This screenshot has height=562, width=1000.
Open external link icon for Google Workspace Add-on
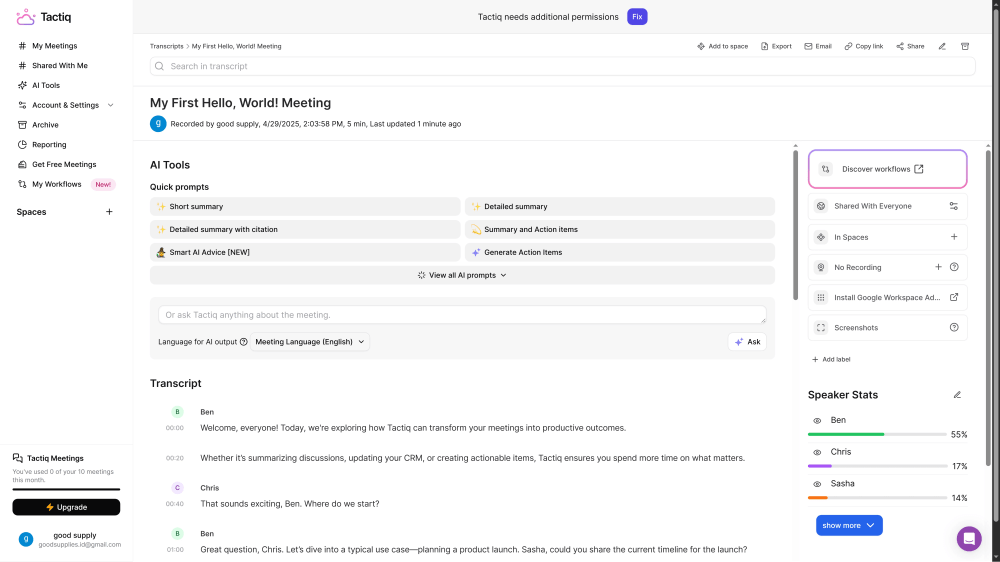pyautogui.click(x=954, y=297)
